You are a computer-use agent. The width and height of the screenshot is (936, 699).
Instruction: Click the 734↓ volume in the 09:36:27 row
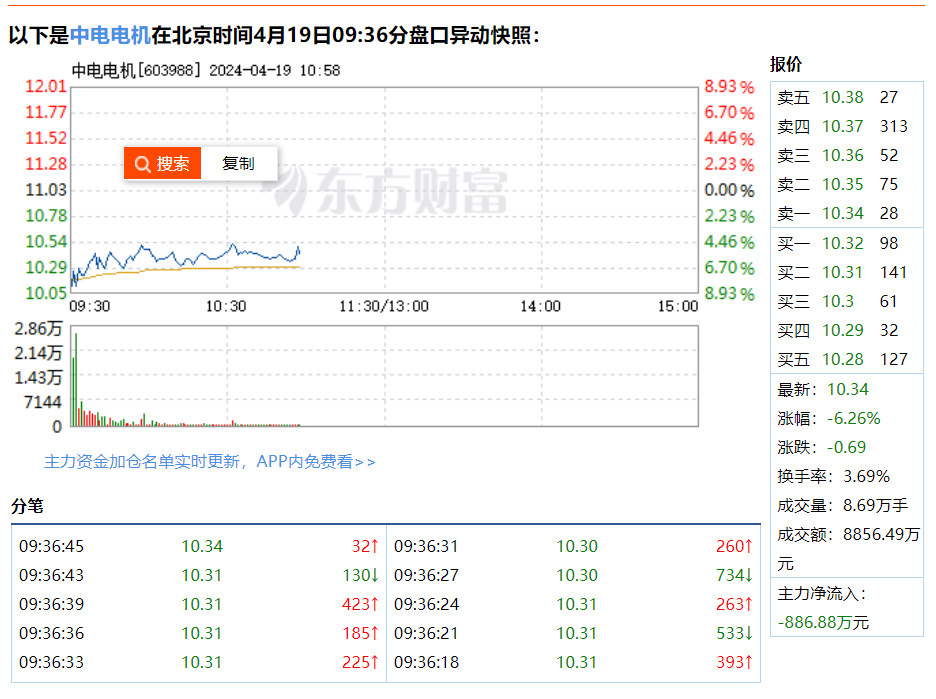(735, 575)
